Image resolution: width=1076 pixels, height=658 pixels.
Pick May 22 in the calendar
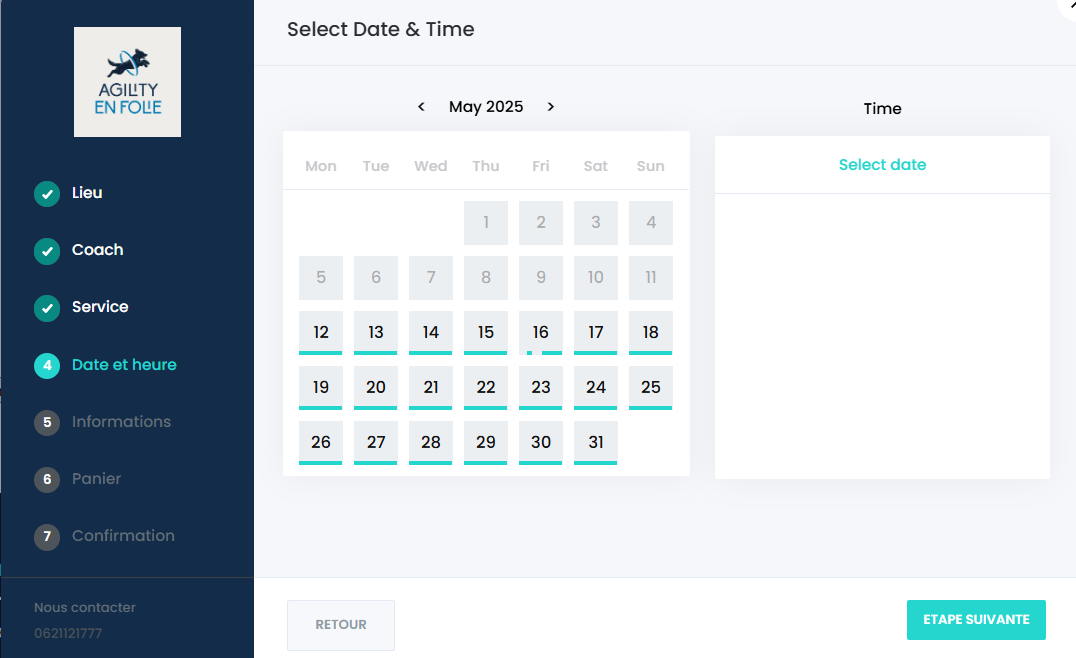(486, 388)
